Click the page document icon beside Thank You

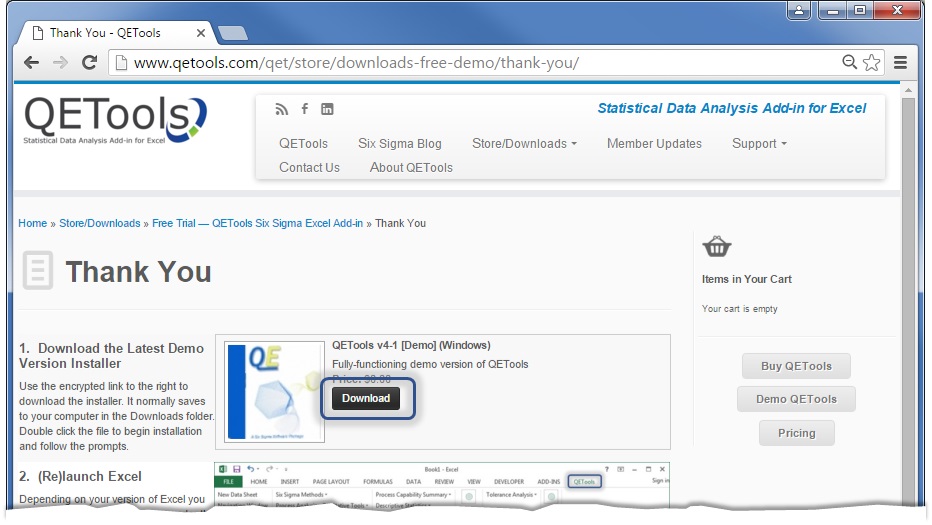click(38, 271)
